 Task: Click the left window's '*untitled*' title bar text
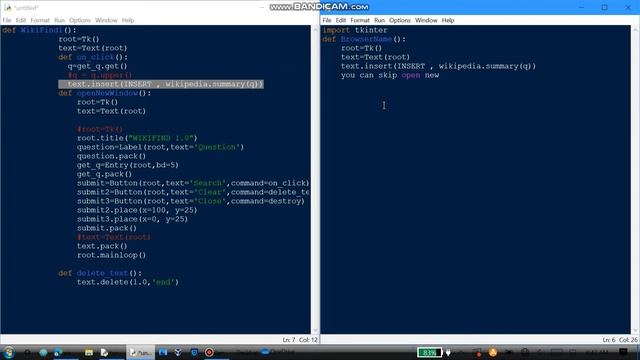point(27,8)
